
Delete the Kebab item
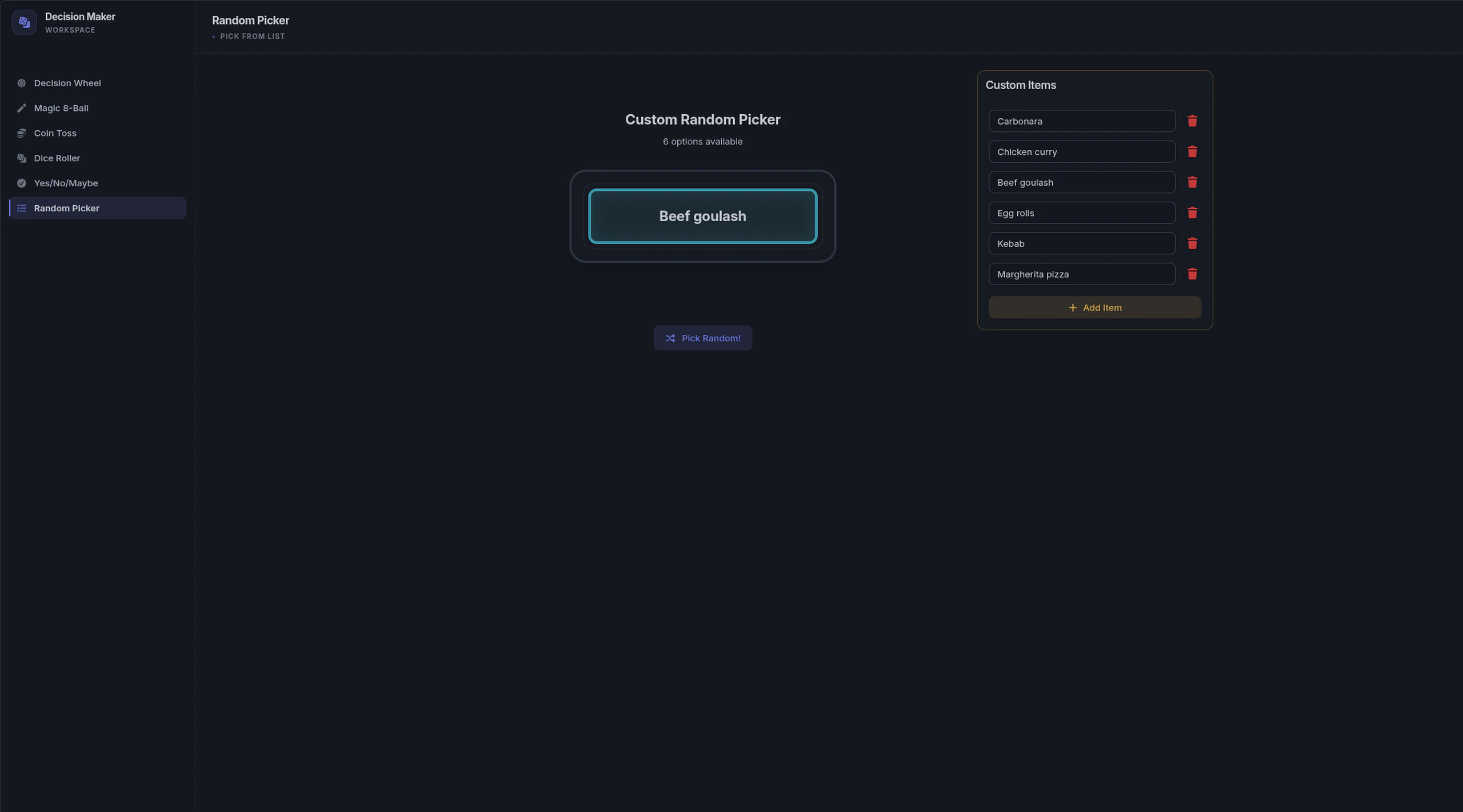pos(1192,243)
